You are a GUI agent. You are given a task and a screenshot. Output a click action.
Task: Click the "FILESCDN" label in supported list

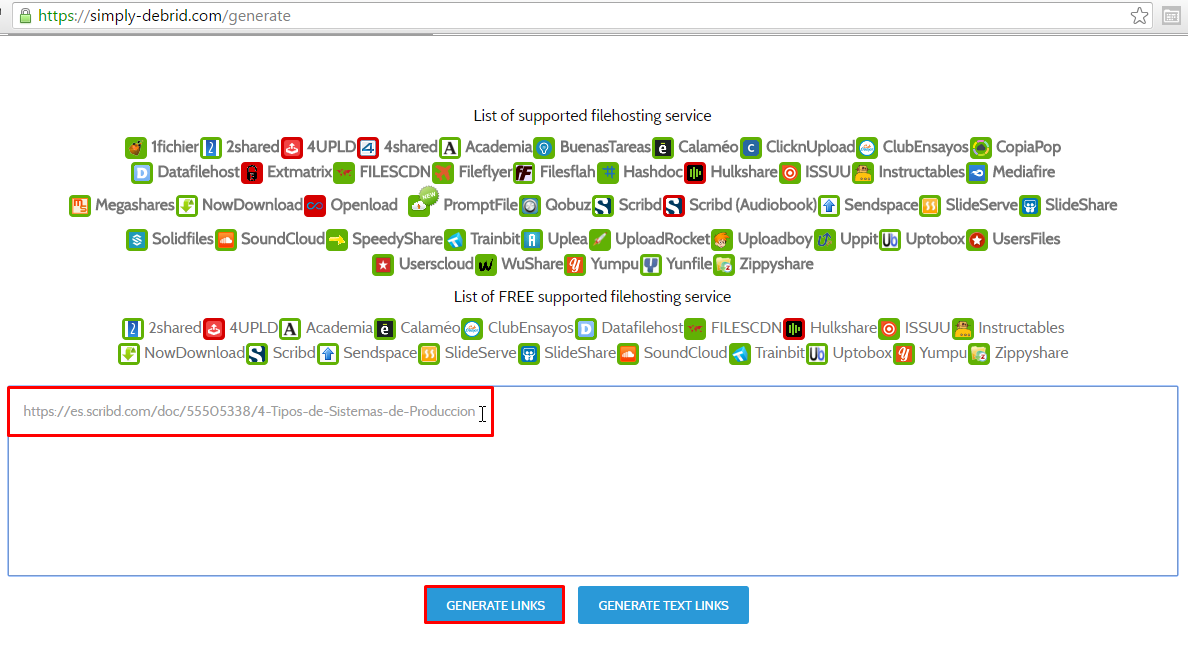395,172
